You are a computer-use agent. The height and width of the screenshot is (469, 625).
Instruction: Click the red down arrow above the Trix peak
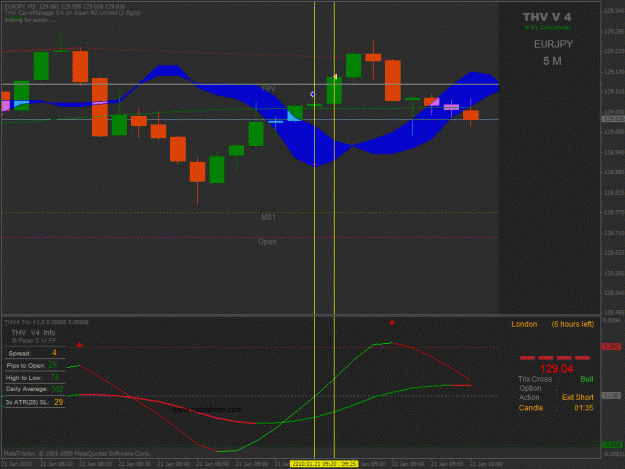pyautogui.click(x=392, y=322)
